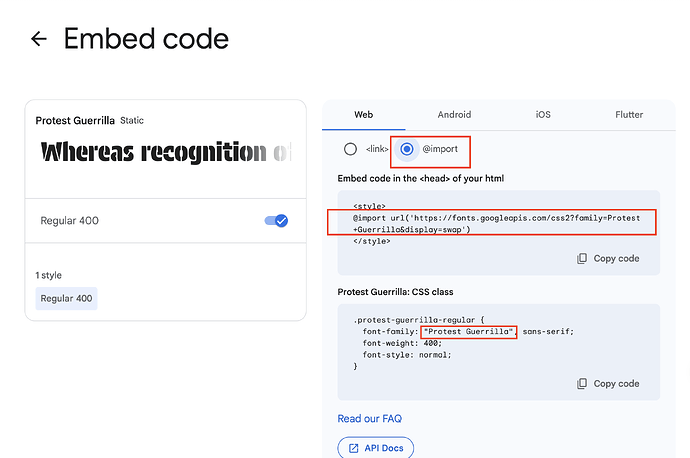Click the Protest Guerrilla font name heading

pyautogui.click(x=75, y=121)
